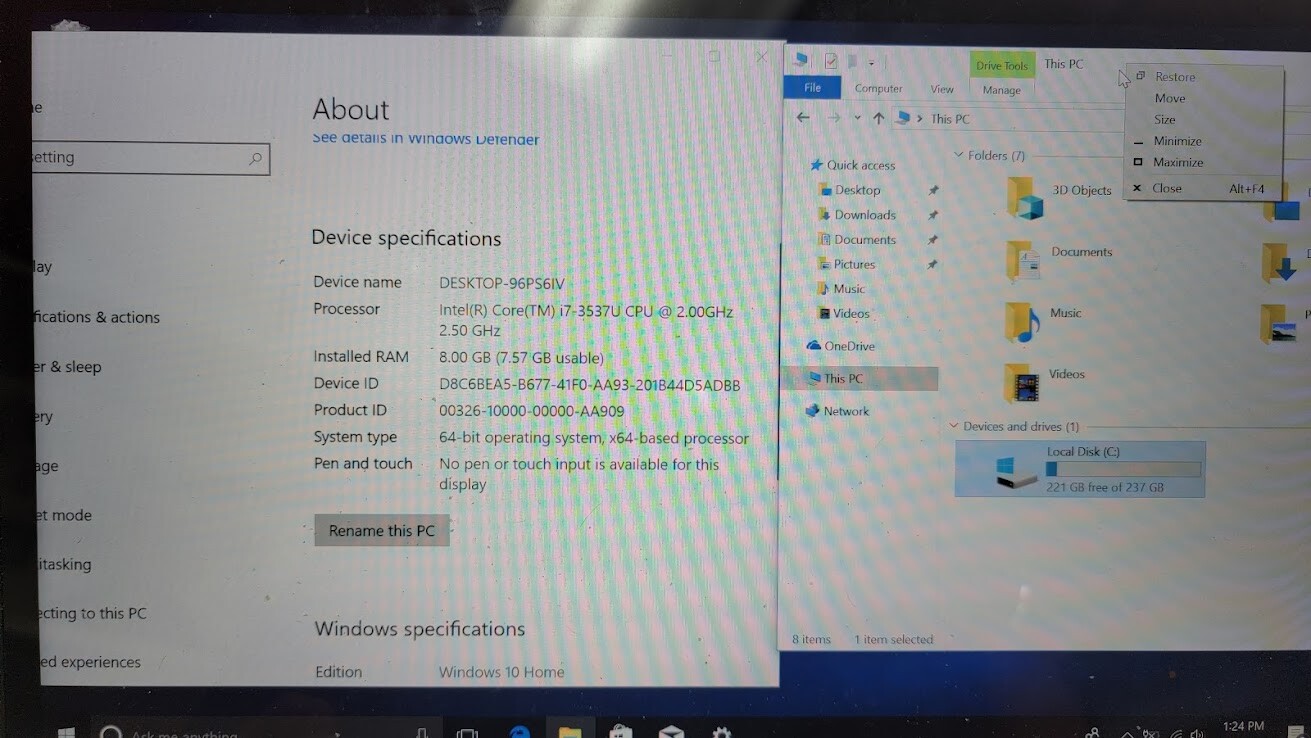Choose Close from the window menu
The width and height of the screenshot is (1311, 738).
click(1203, 188)
